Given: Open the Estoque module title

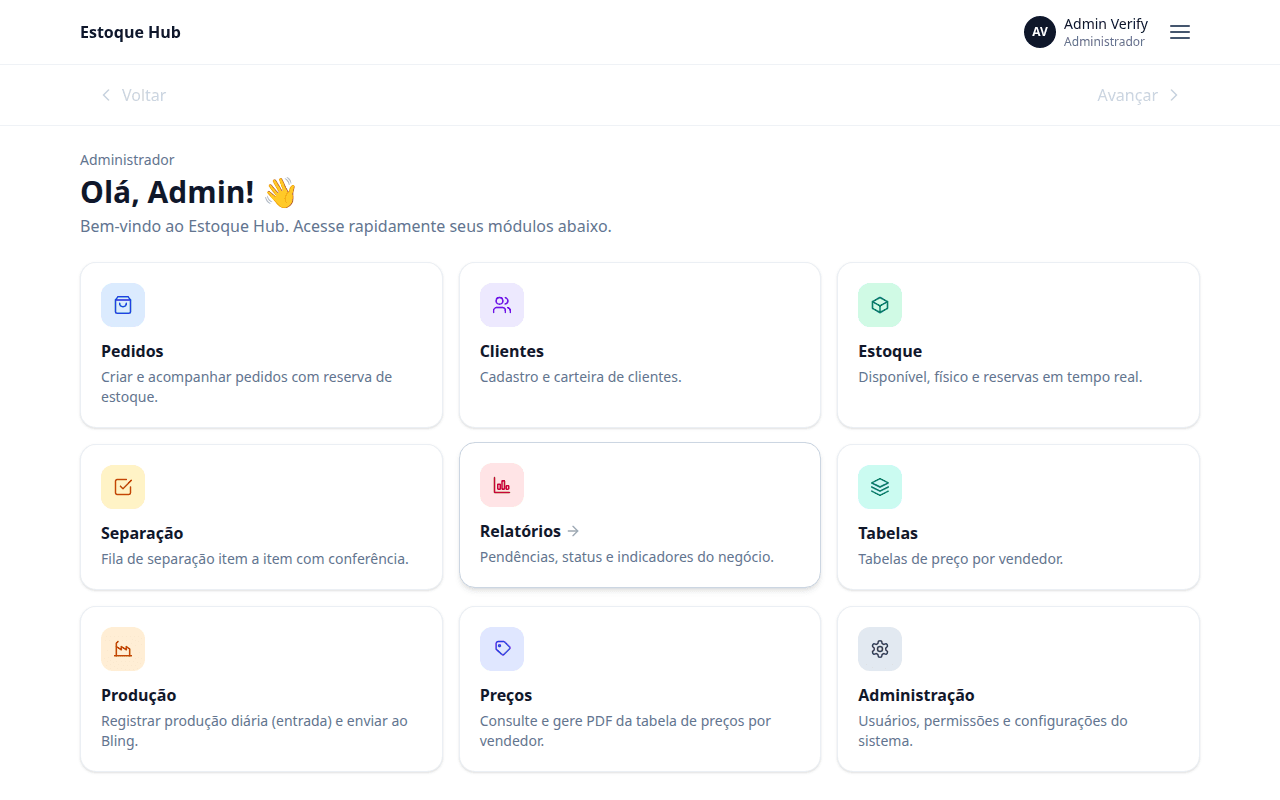Looking at the screenshot, I should (x=890, y=351).
